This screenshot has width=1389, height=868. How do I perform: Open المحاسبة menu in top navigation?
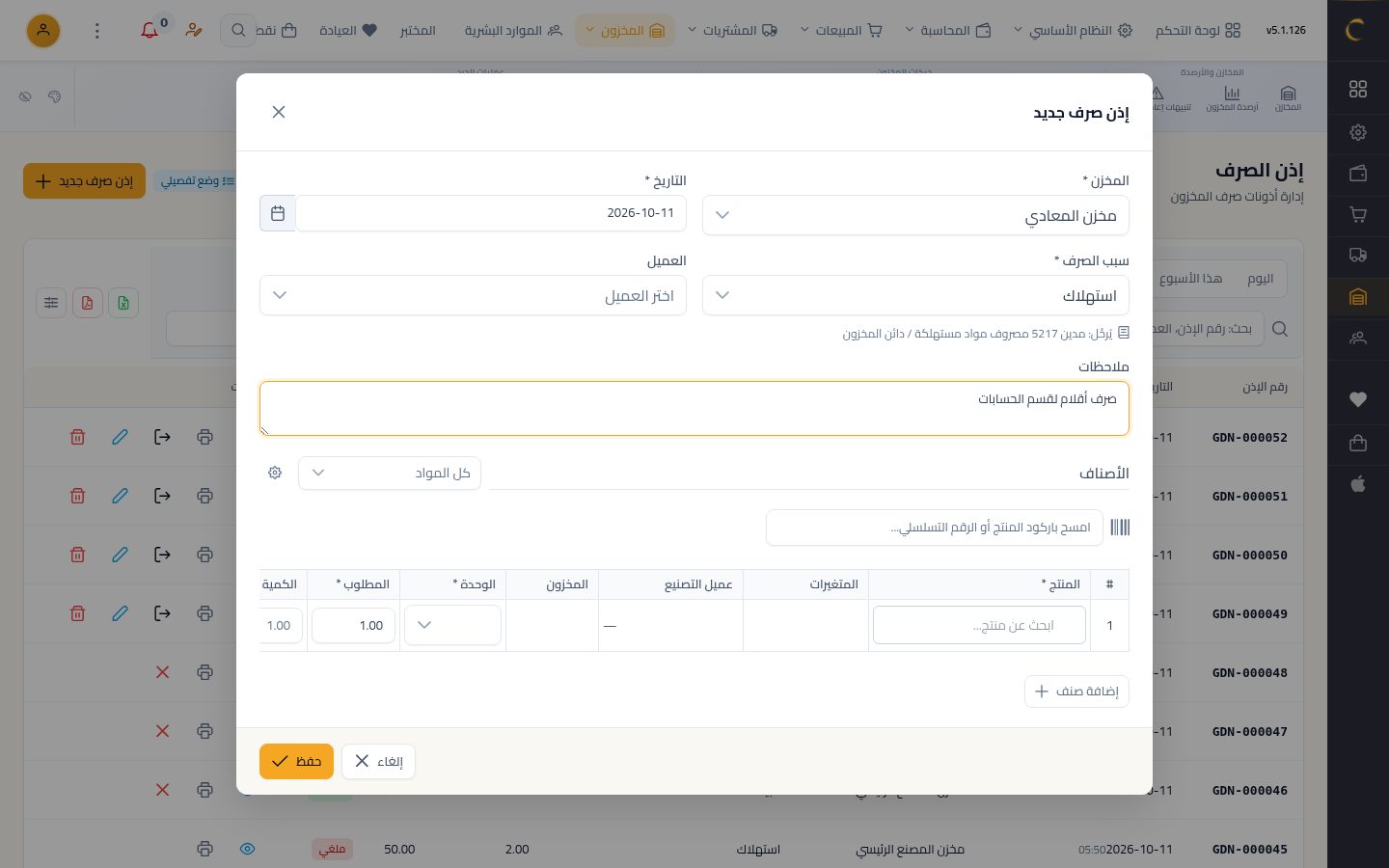point(948,31)
